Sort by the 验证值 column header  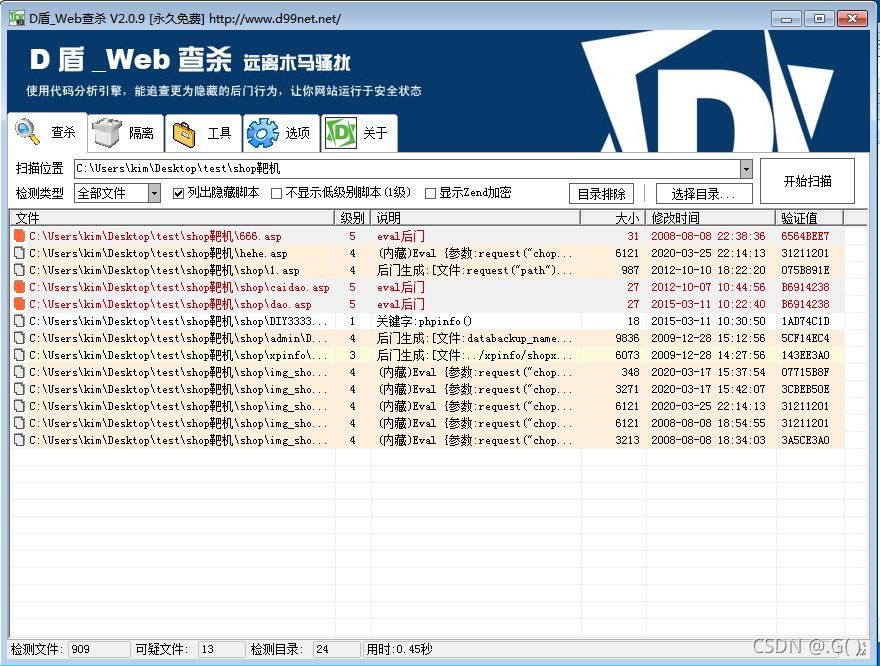point(810,218)
